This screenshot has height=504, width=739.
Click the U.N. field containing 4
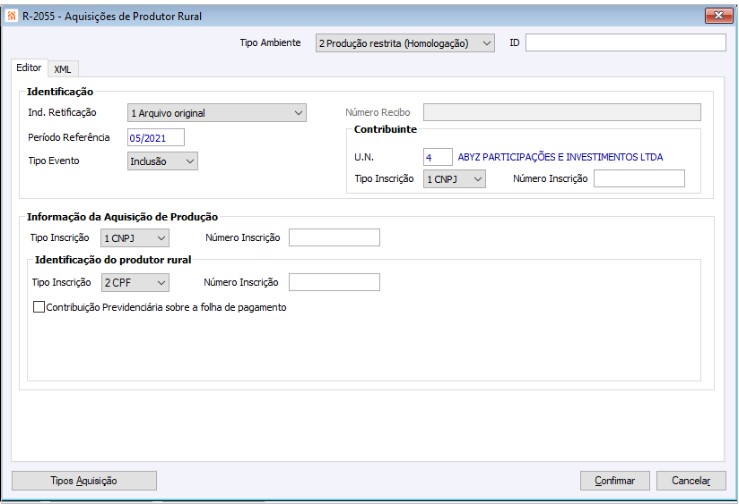pyautogui.click(x=438, y=157)
